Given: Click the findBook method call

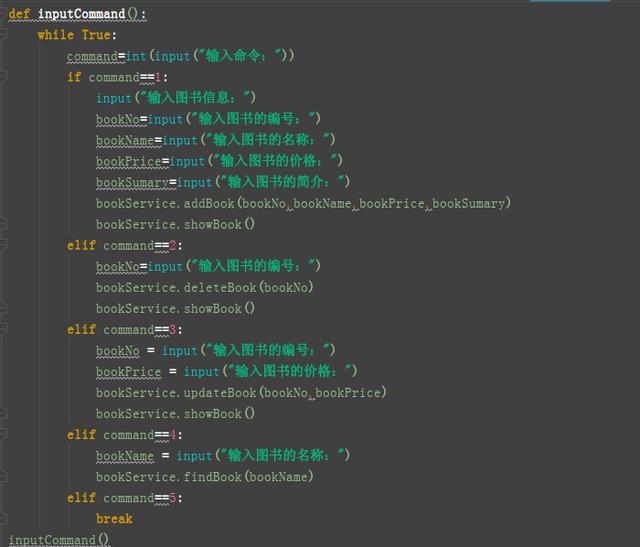Looking at the screenshot, I should pyautogui.click(x=213, y=477).
